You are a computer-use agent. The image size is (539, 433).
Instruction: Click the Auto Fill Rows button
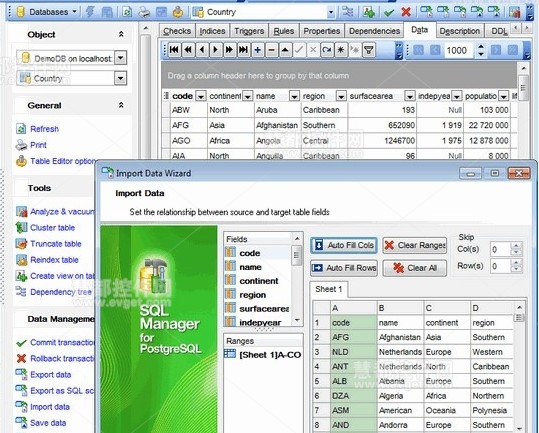click(x=344, y=268)
